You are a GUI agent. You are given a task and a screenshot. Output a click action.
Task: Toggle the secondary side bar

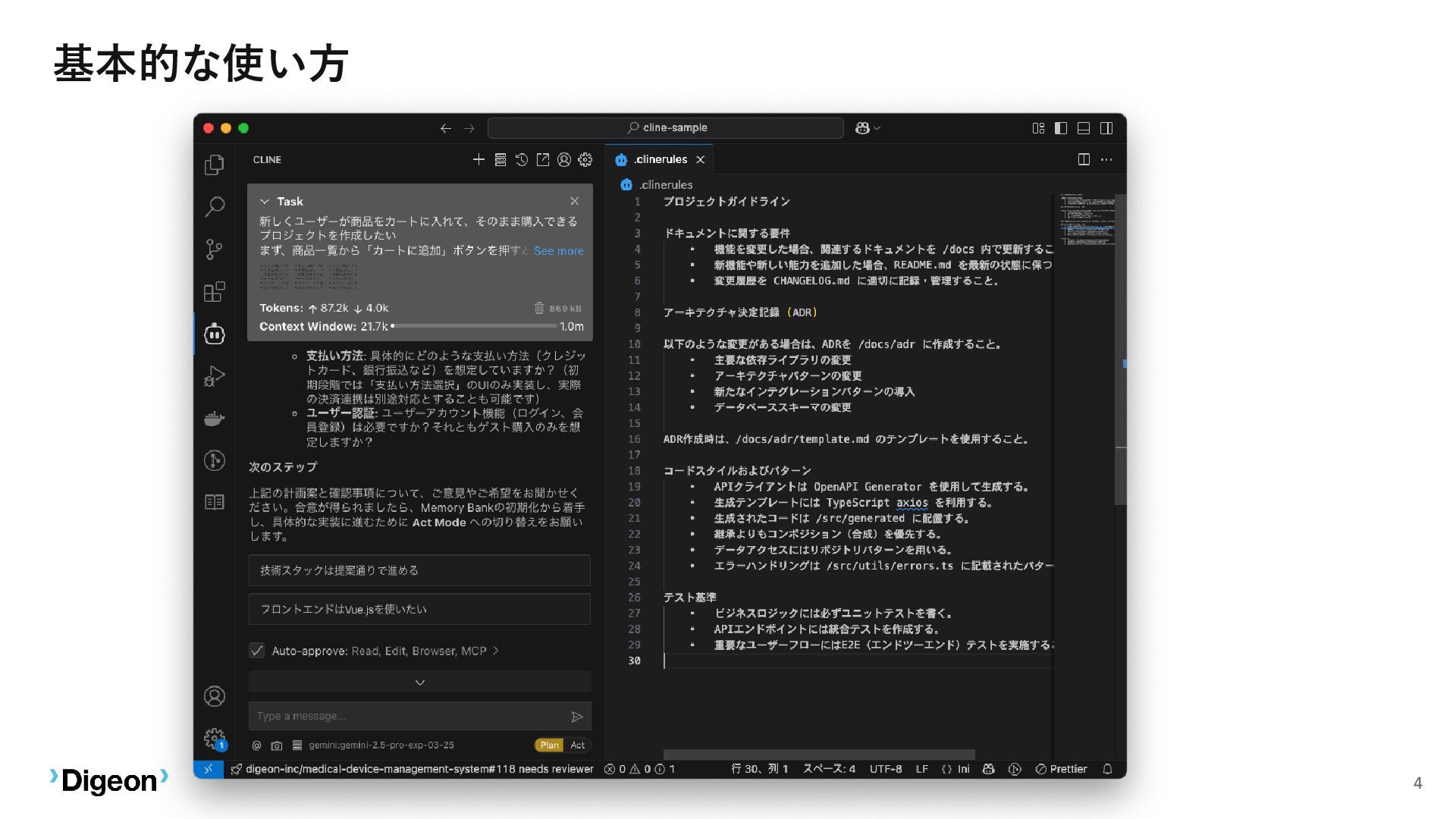pos(1106,128)
